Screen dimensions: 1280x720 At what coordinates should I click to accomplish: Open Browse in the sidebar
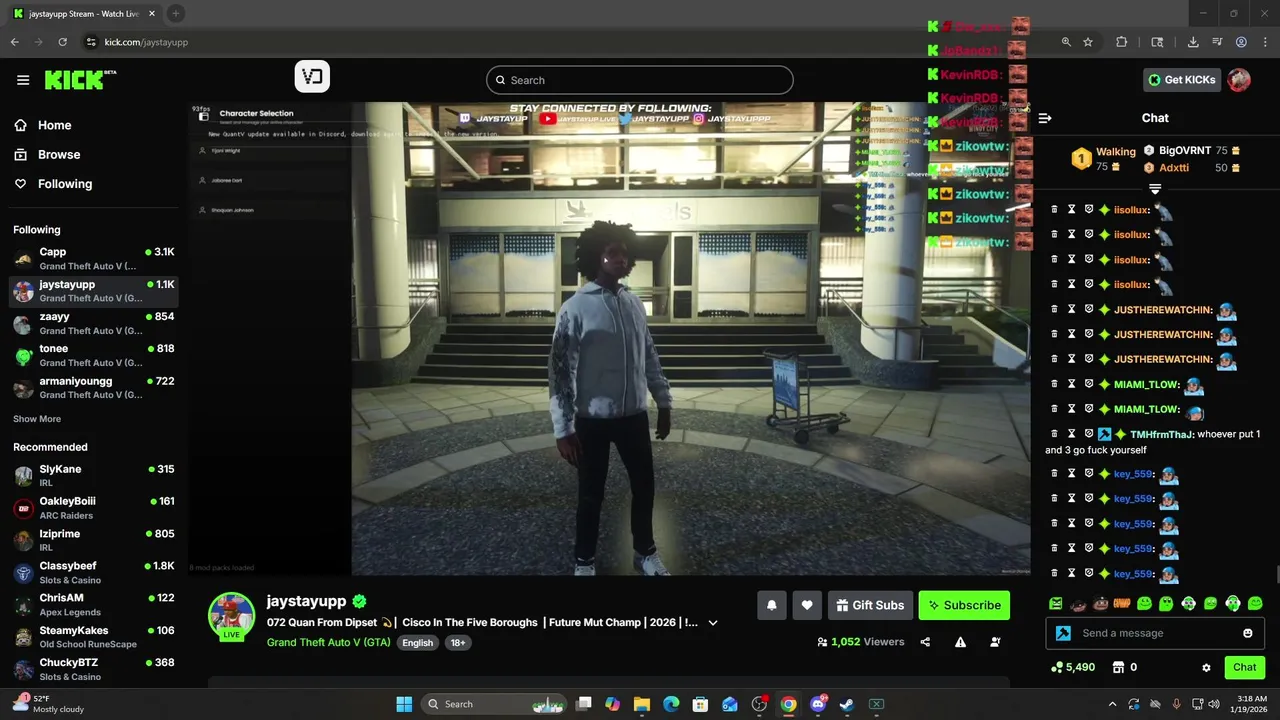click(x=47, y=154)
